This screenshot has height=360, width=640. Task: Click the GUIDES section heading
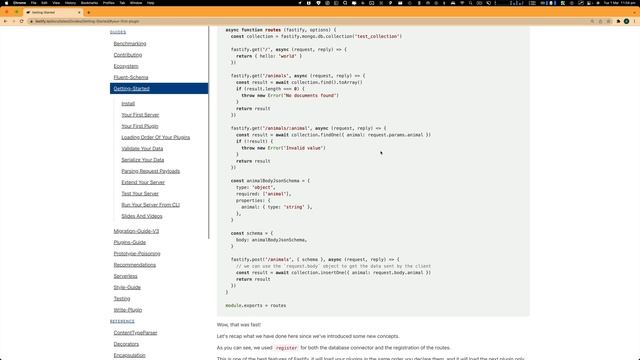[118, 32]
